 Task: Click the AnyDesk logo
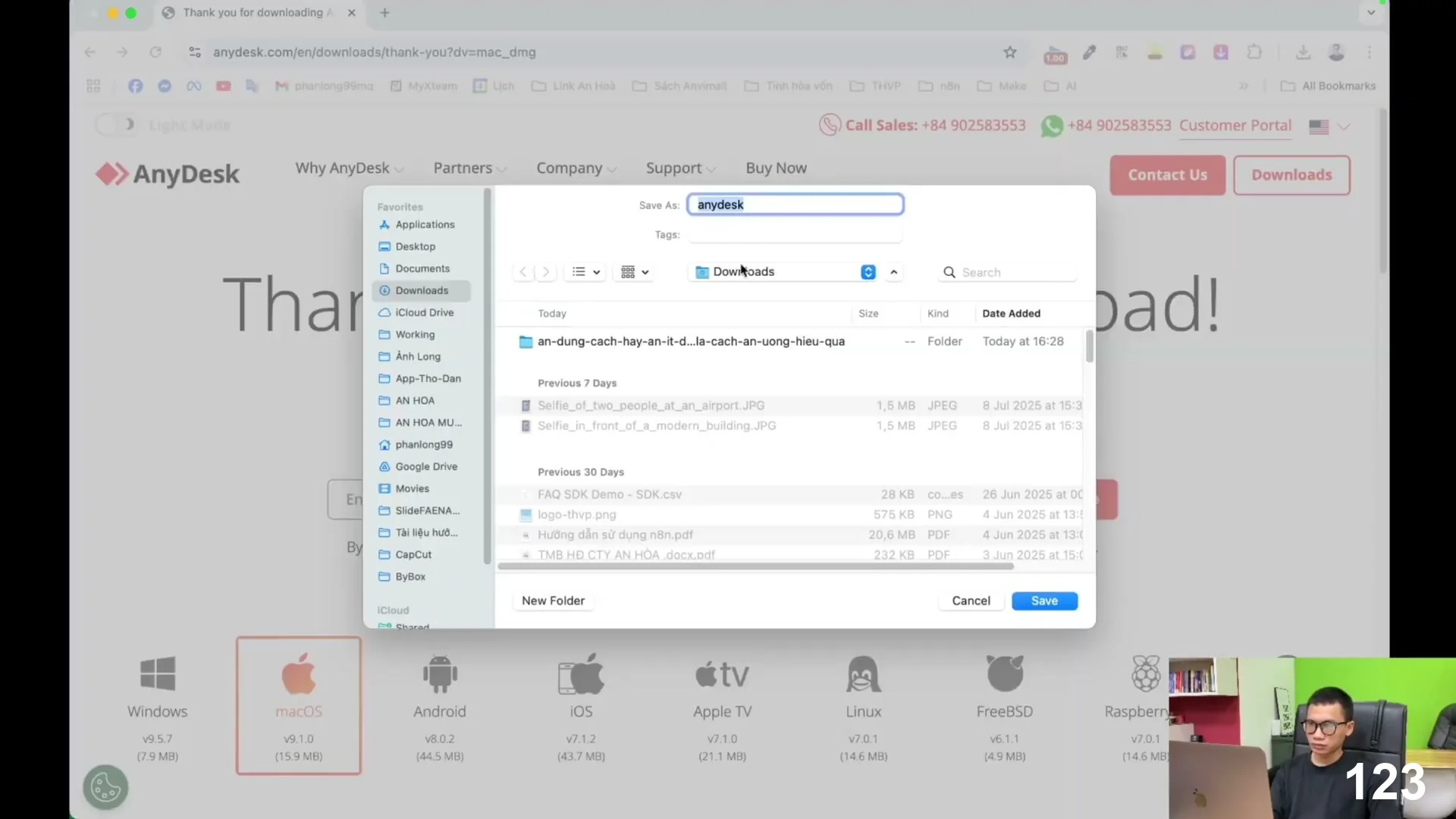(168, 174)
